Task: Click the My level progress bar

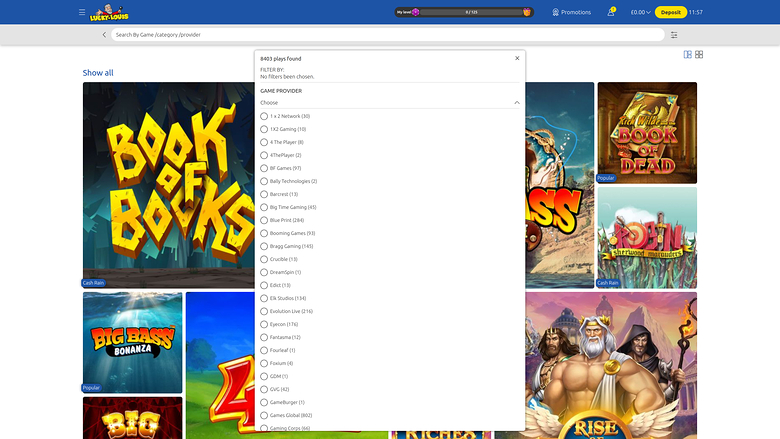Action: (464, 12)
